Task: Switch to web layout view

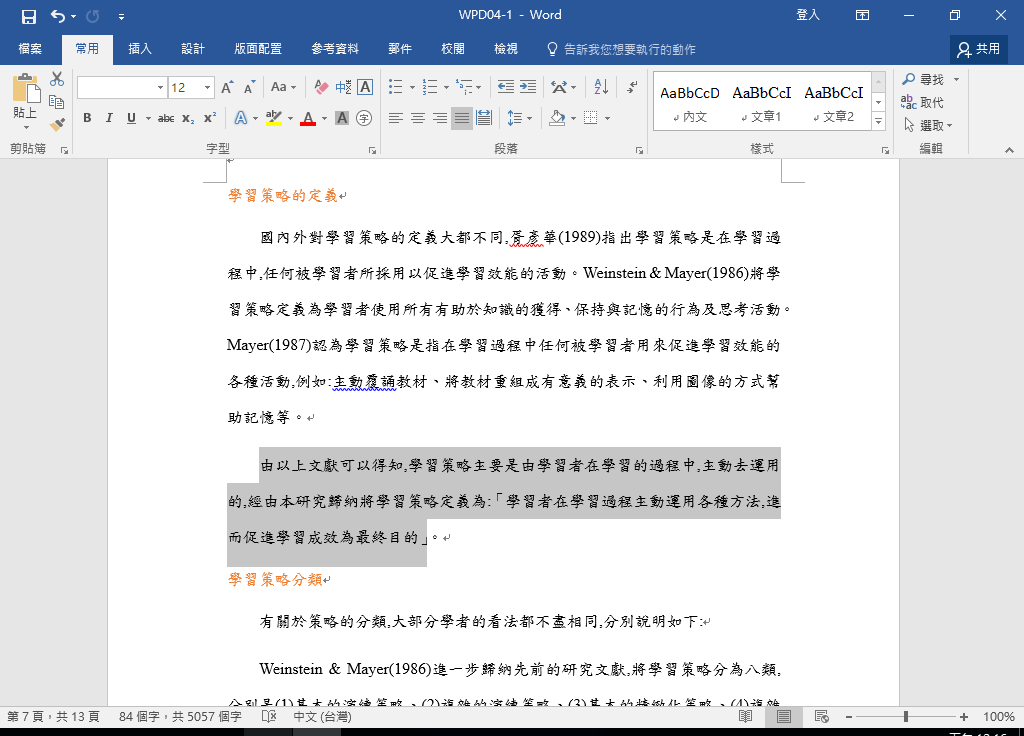Action: pyautogui.click(x=822, y=716)
